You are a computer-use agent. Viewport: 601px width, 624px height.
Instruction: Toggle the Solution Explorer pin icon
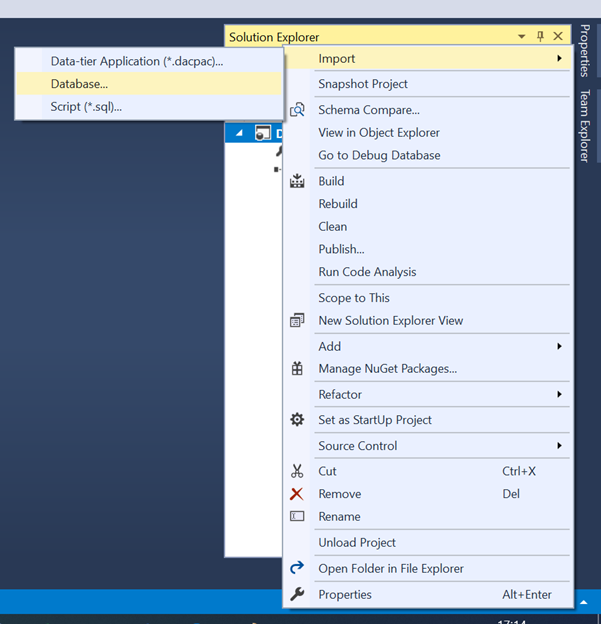(x=540, y=36)
